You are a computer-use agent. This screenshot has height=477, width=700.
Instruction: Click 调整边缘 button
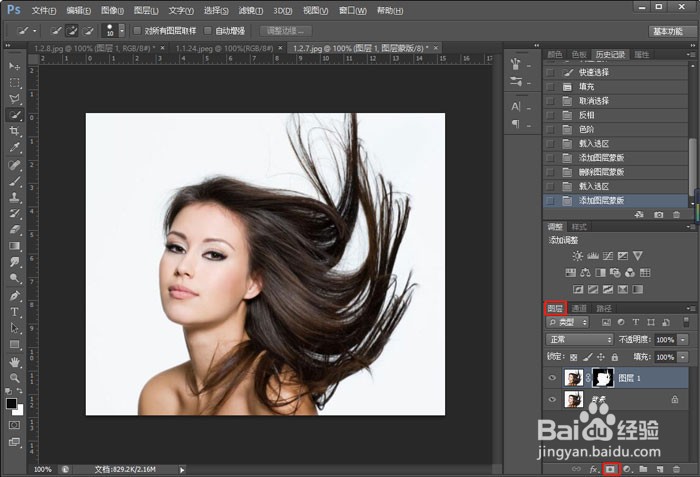(x=285, y=31)
